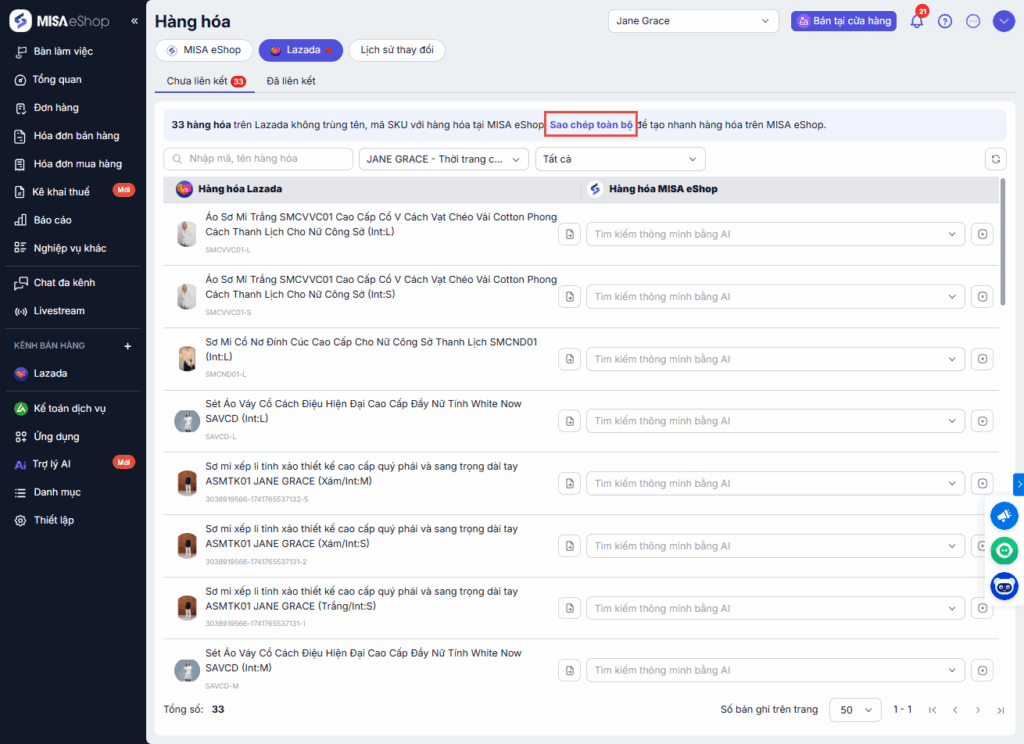Go to the next page arrow
The height and width of the screenshot is (744, 1024).
tap(978, 710)
